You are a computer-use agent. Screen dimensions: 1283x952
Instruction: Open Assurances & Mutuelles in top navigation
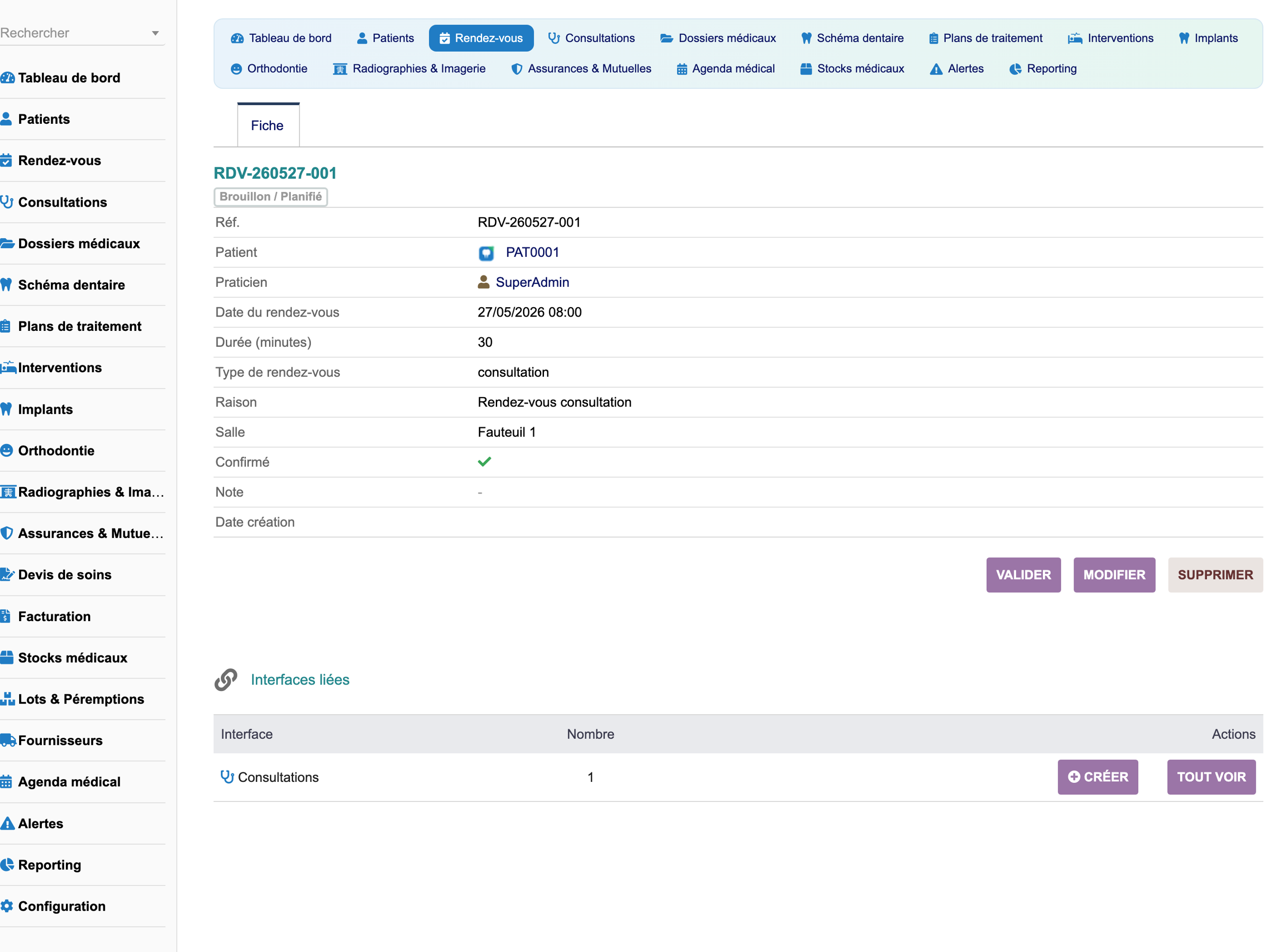point(581,69)
